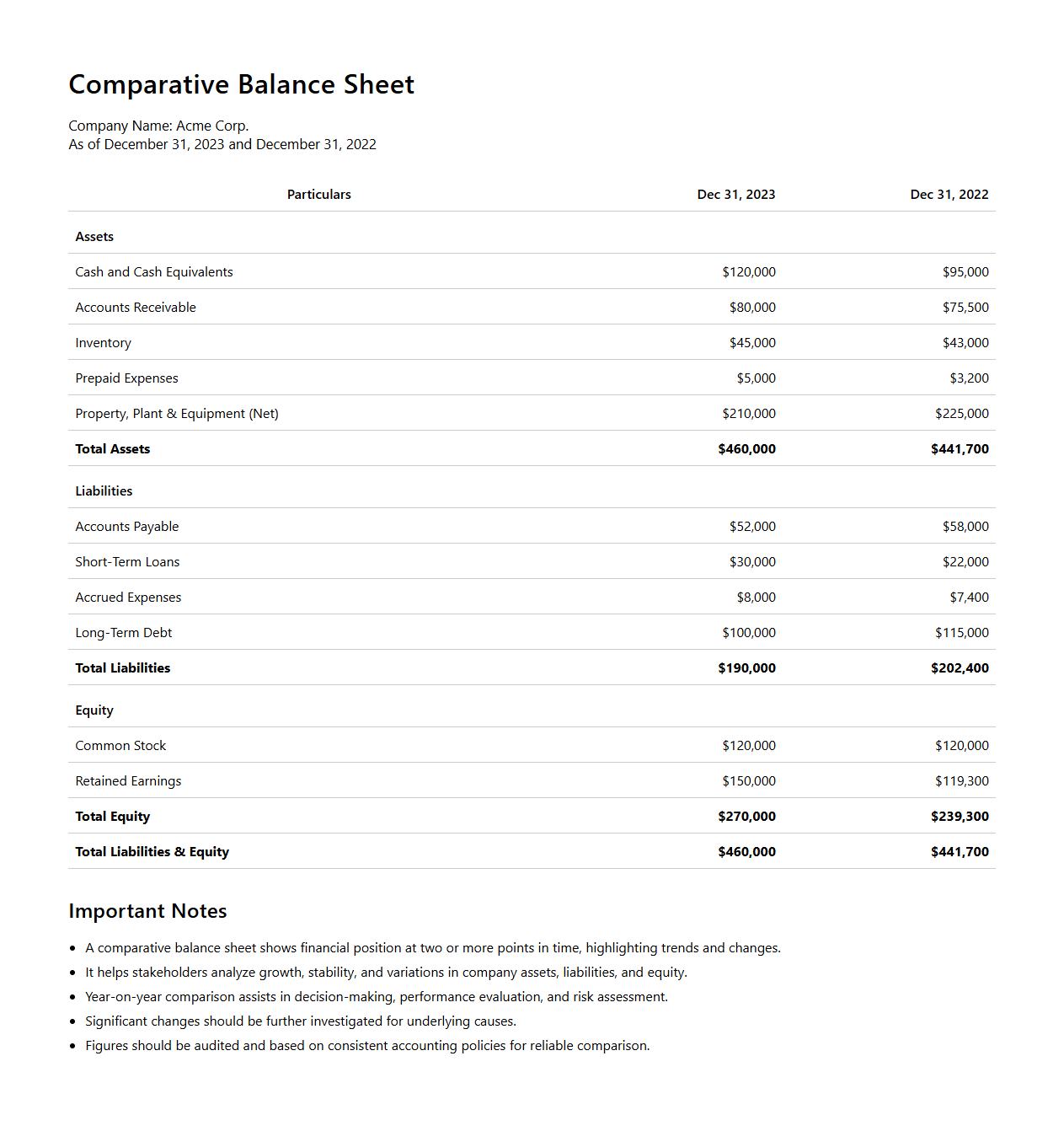Click the $202,400 Total Liabilities value
This screenshot has height=1131, width=1064.
960,668
